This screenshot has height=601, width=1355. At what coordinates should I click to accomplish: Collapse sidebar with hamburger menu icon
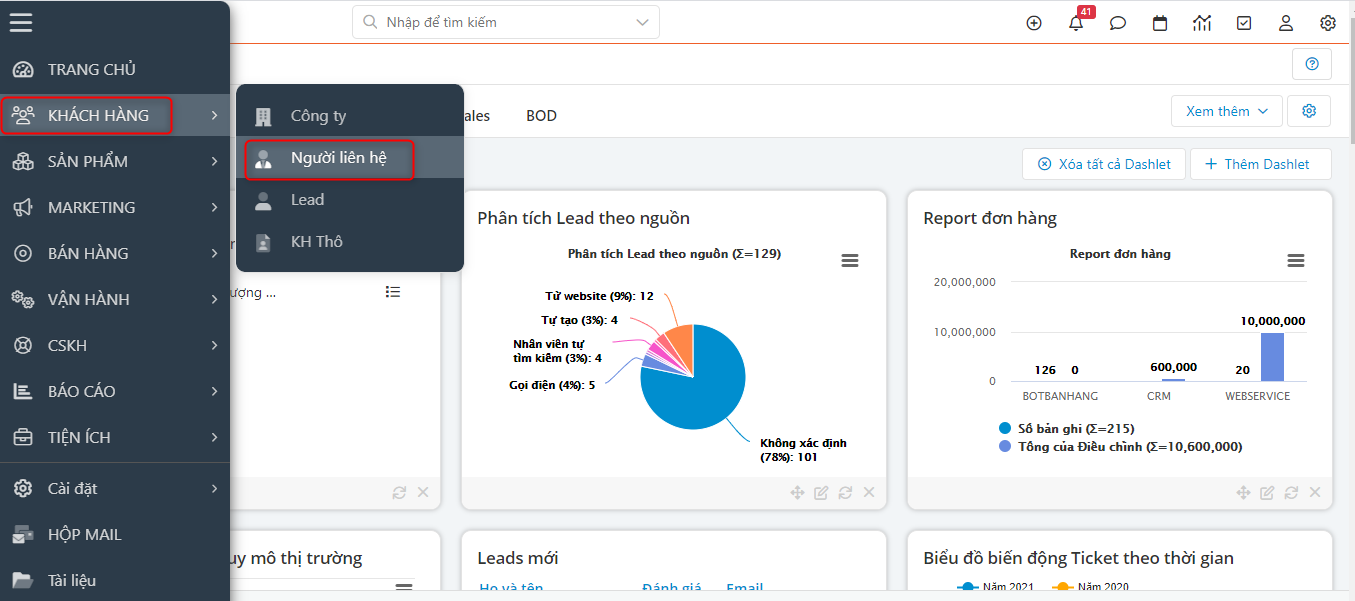[21, 22]
